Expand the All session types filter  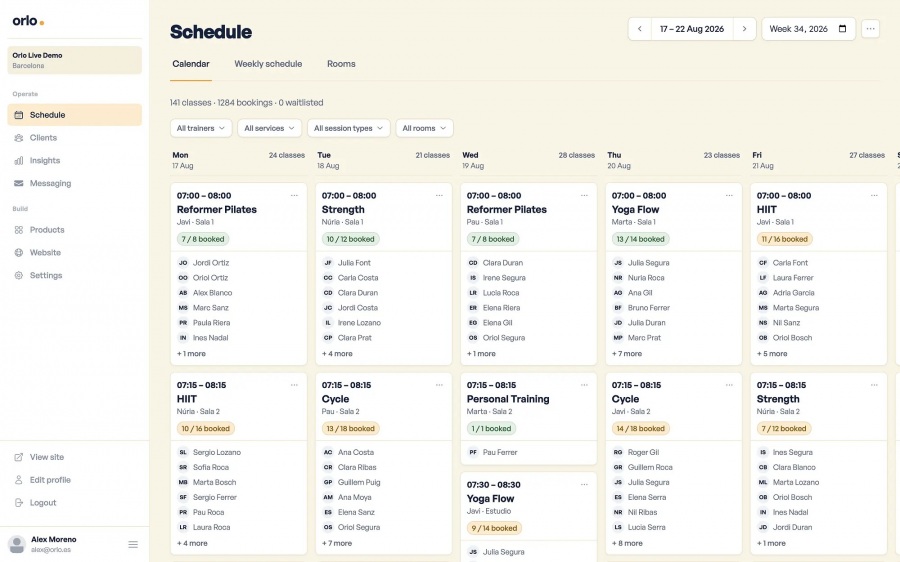[x=348, y=128]
